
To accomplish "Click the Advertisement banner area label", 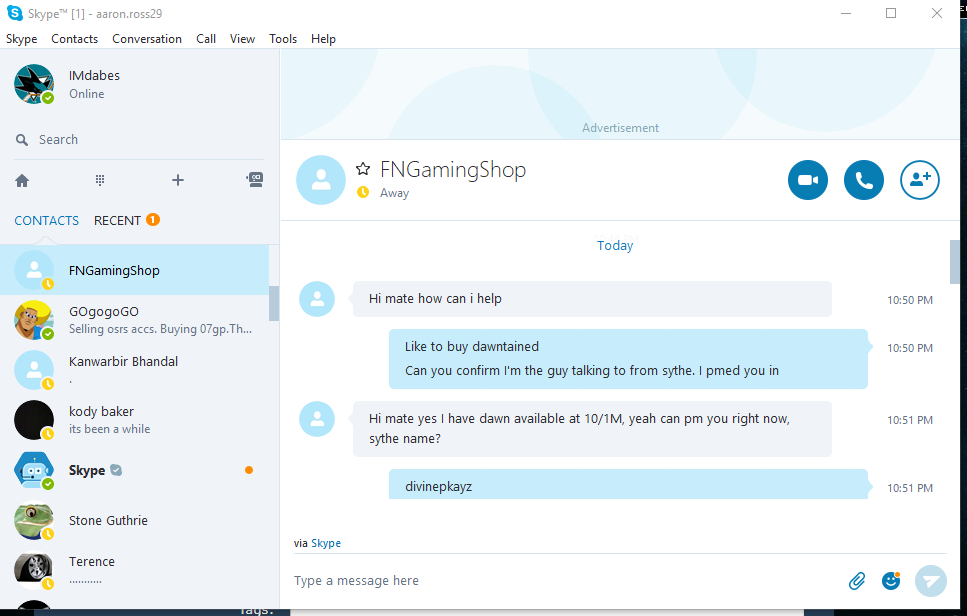I will [x=620, y=128].
